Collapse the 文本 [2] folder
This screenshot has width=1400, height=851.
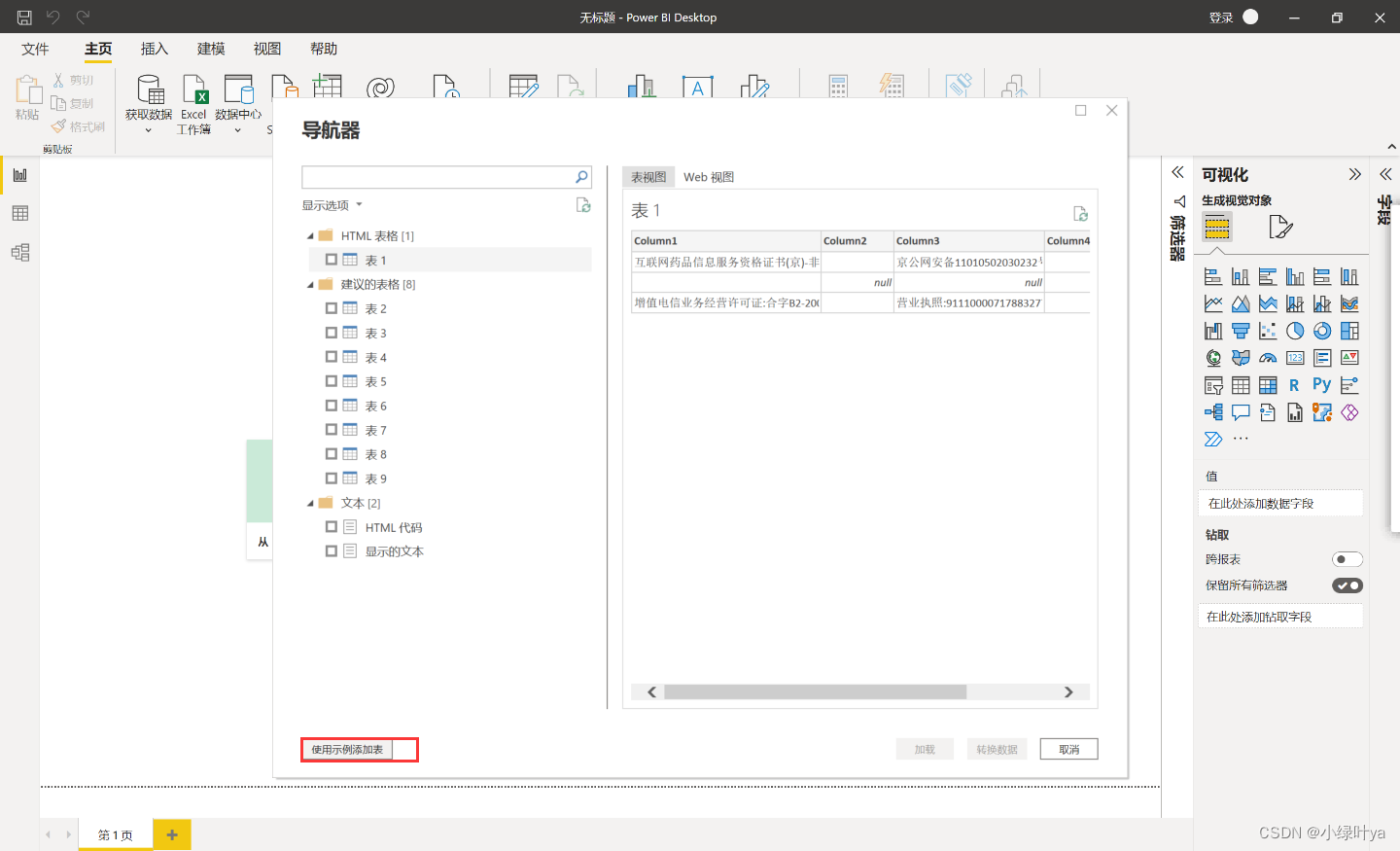pyautogui.click(x=311, y=504)
